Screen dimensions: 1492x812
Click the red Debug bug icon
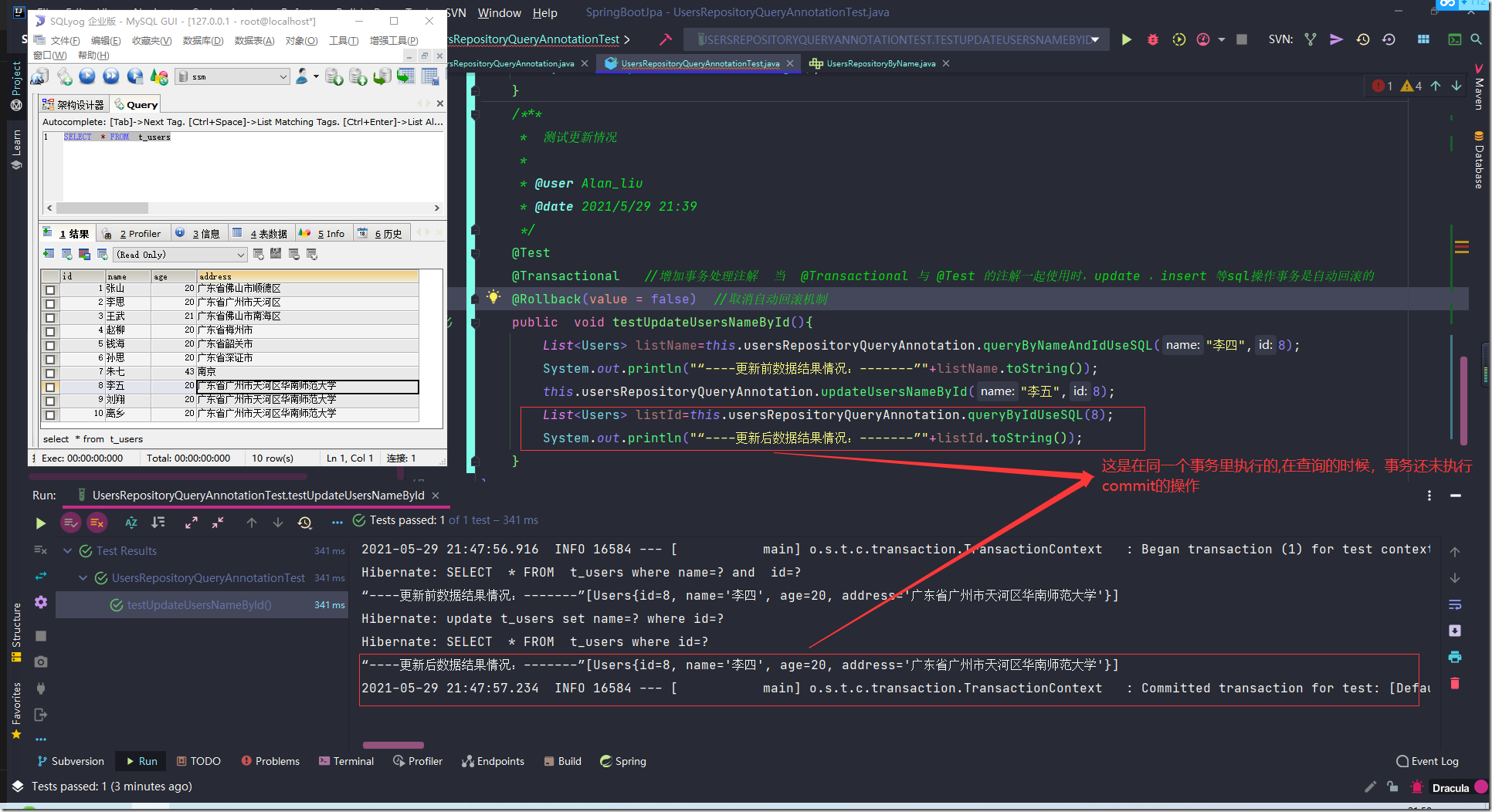click(x=1152, y=39)
